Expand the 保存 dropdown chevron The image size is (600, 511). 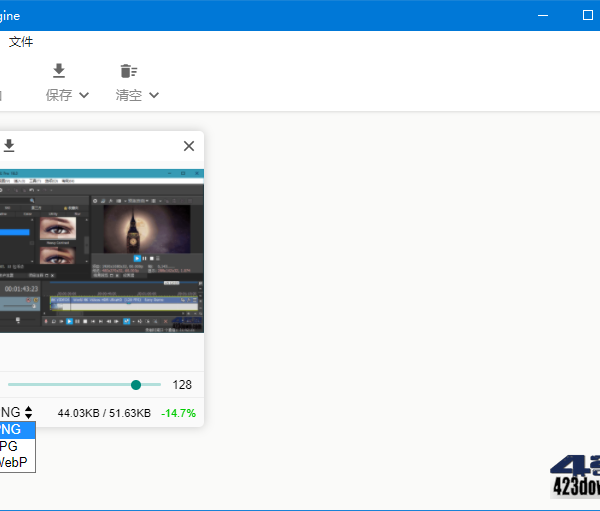click(84, 95)
